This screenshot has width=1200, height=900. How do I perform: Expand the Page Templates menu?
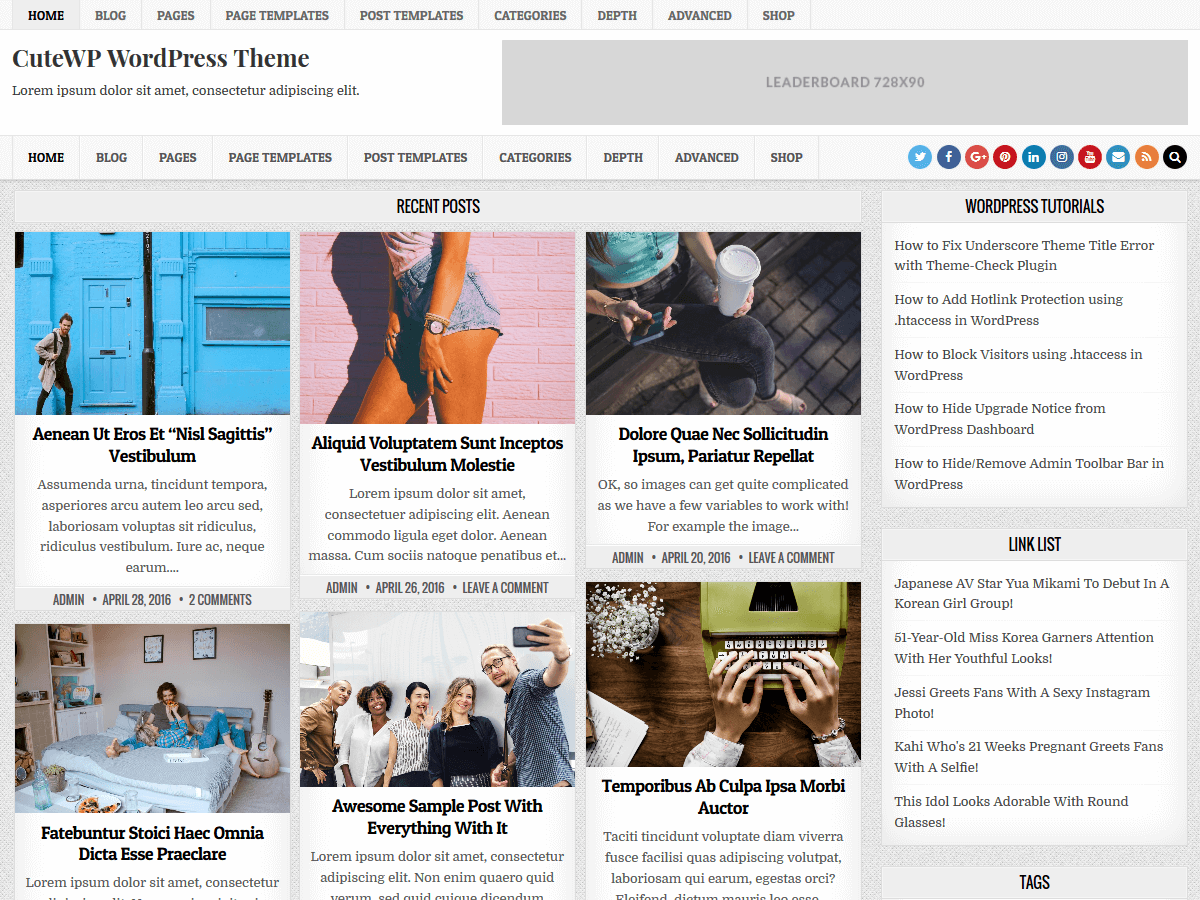(x=280, y=157)
